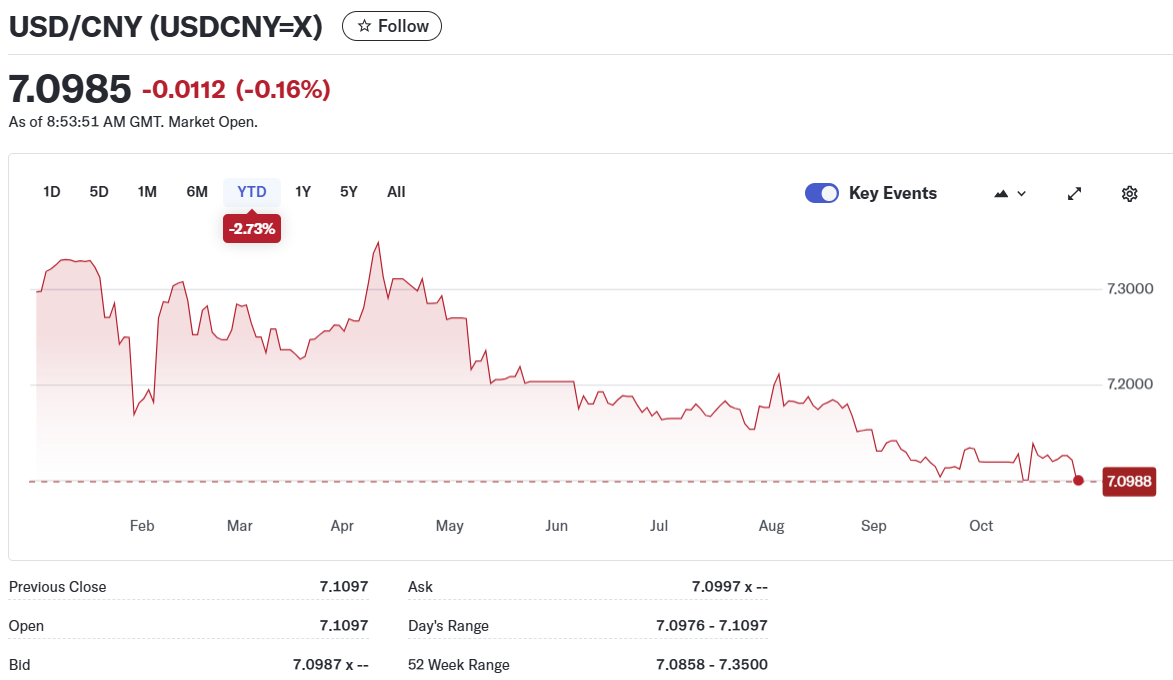Switch to 6M range

pyautogui.click(x=197, y=192)
